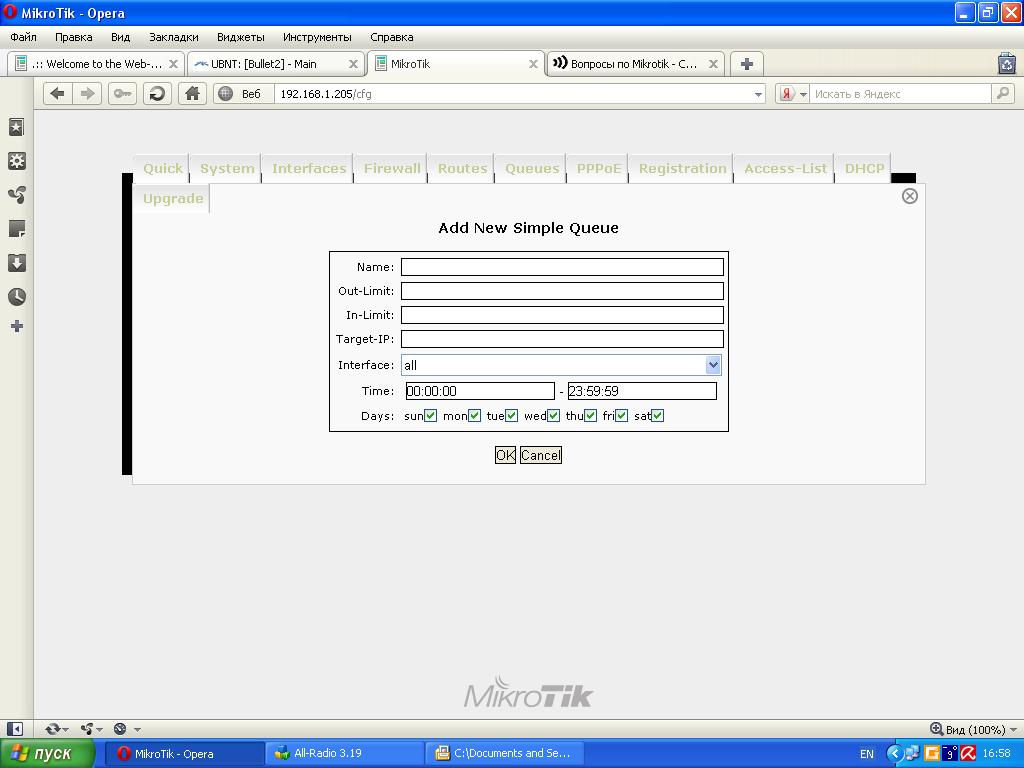Click the Cancel button
The height and width of the screenshot is (768, 1024).
(541, 455)
